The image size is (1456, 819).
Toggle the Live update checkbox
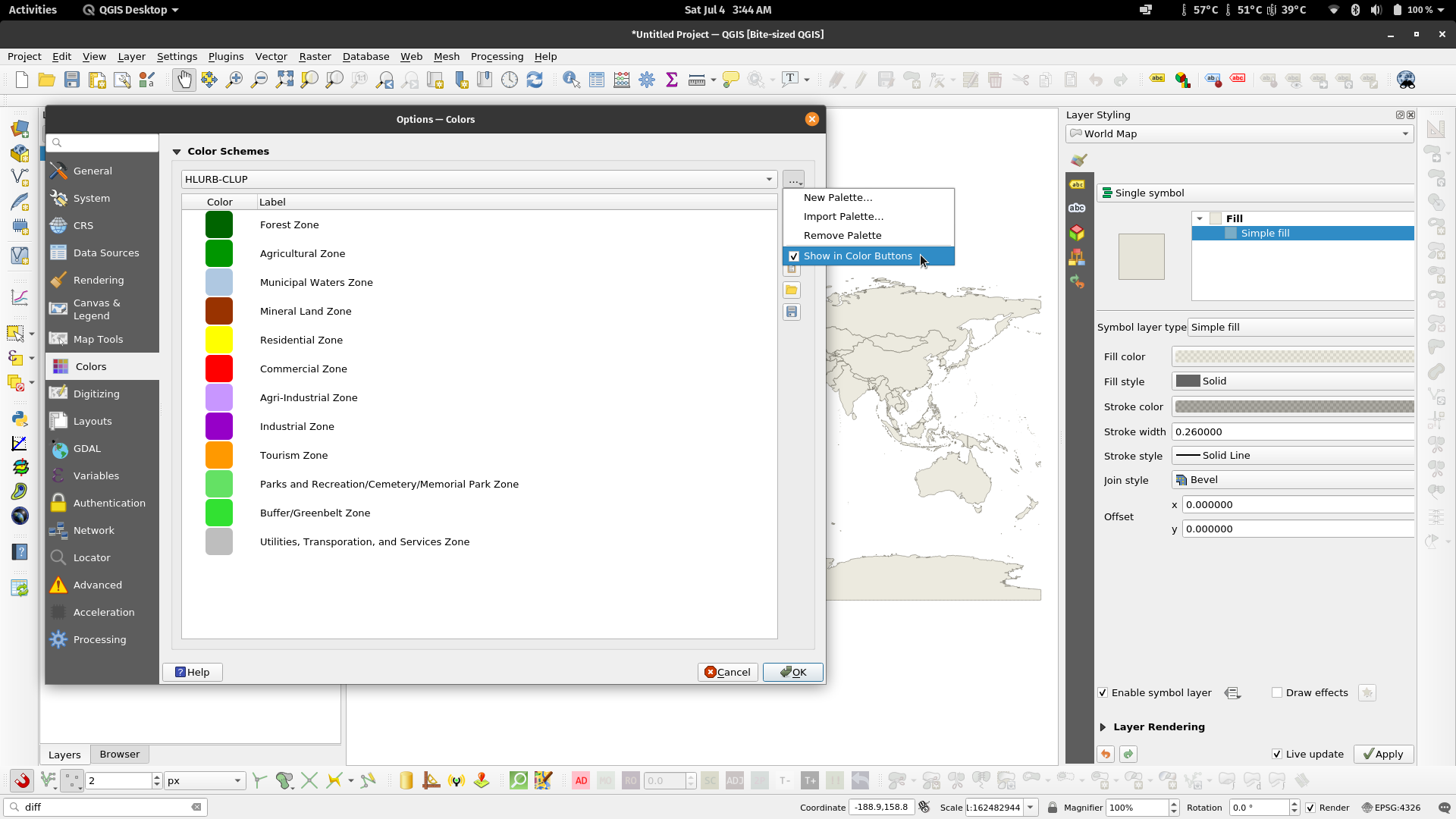pyautogui.click(x=1277, y=754)
